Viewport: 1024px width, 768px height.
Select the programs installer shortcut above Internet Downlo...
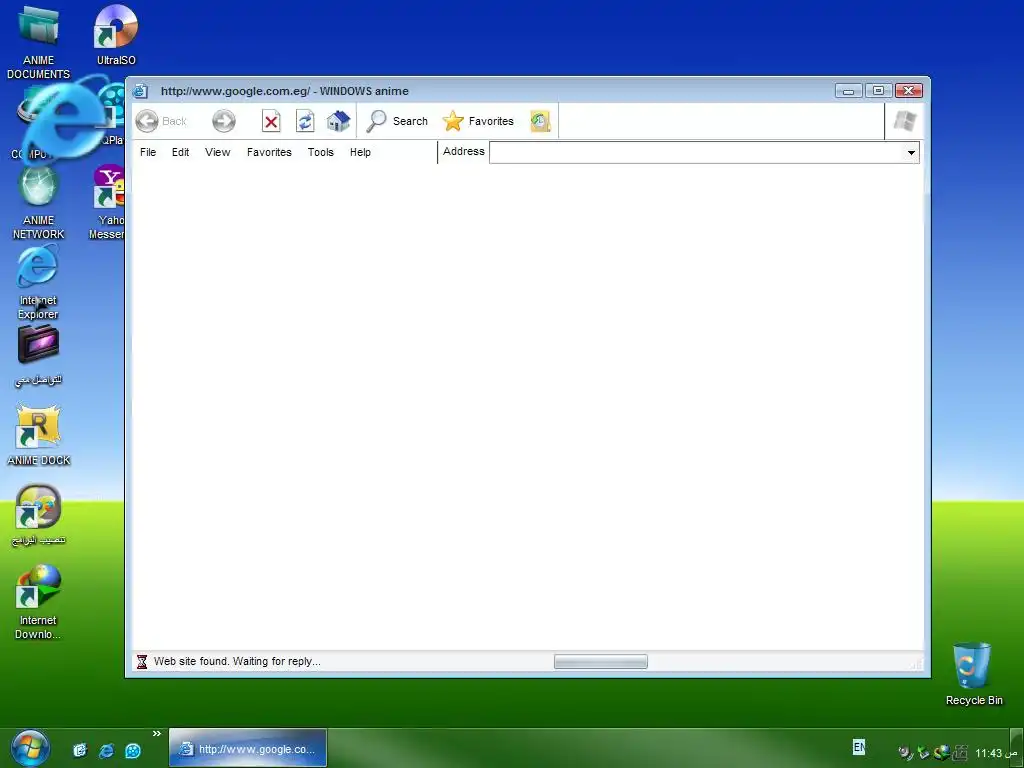[x=39, y=515]
